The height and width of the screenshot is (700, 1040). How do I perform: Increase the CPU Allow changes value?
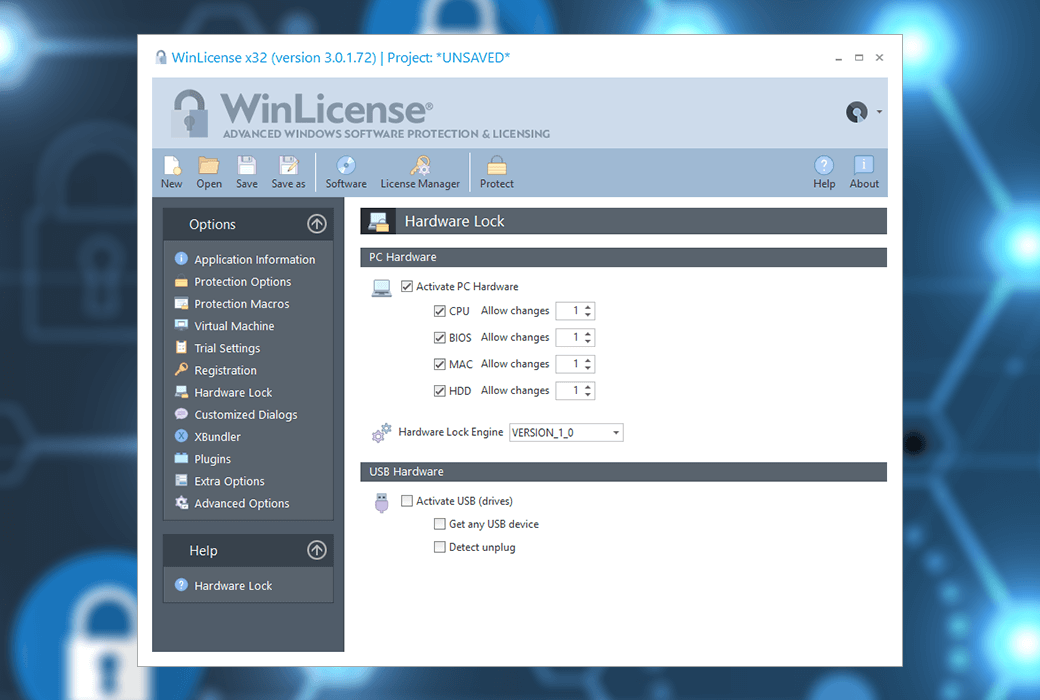[586, 307]
